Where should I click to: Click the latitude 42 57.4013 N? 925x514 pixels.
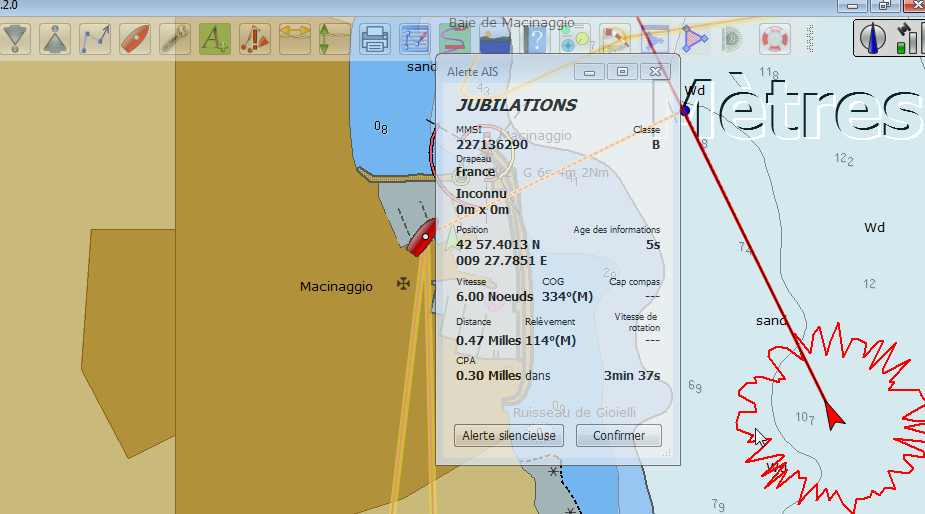click(x=498, y=244)
